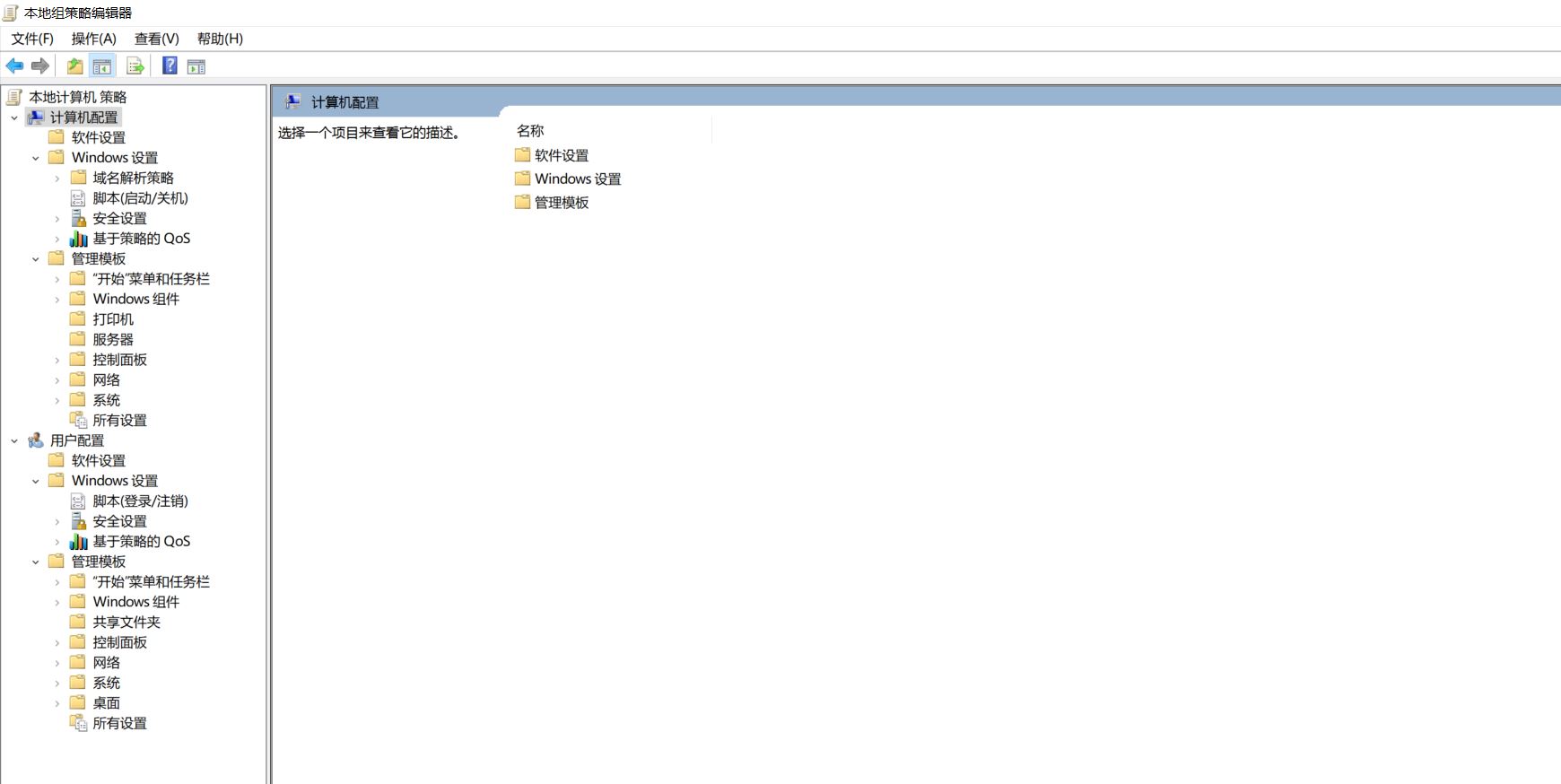Image resolution: width=1561 pixels, height=784 pixels.
Task: Click the 所有设置 icon under 用户配置
Action: pos(78,723)
